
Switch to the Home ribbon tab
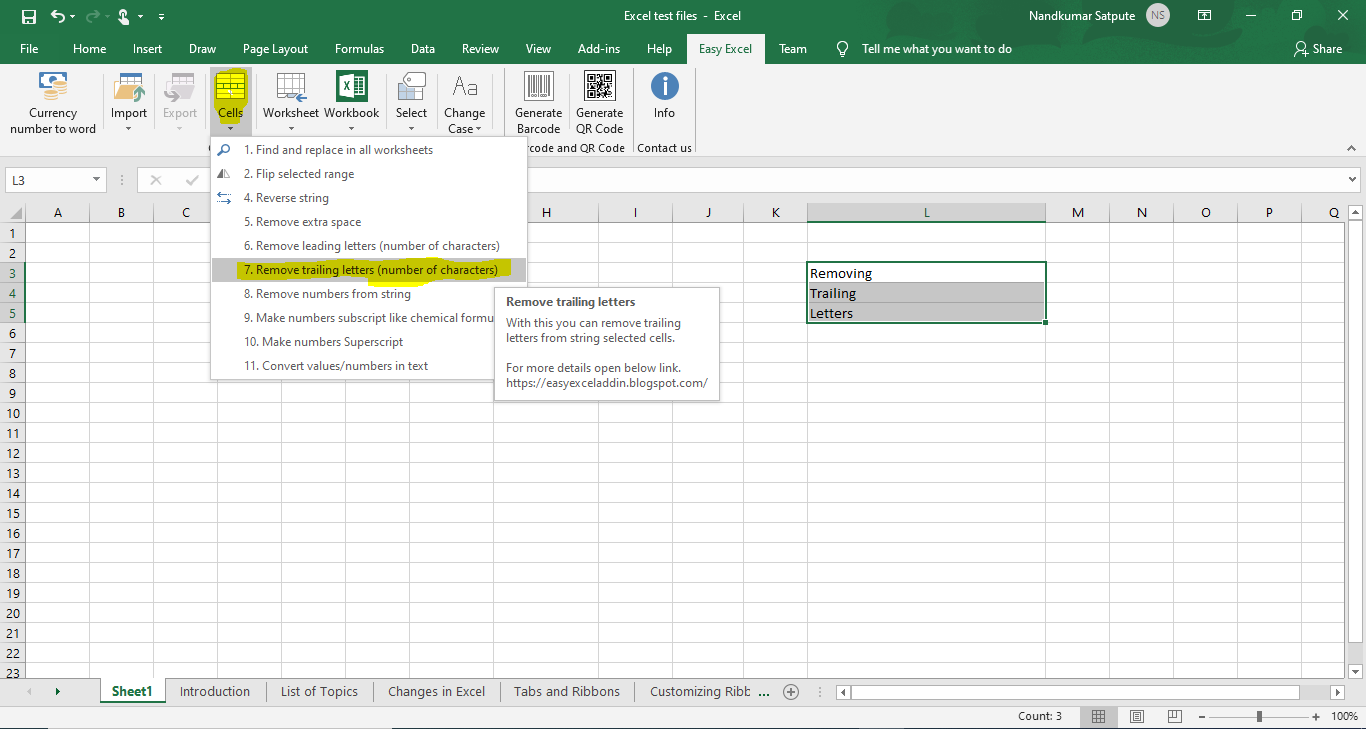coord(89,48)
